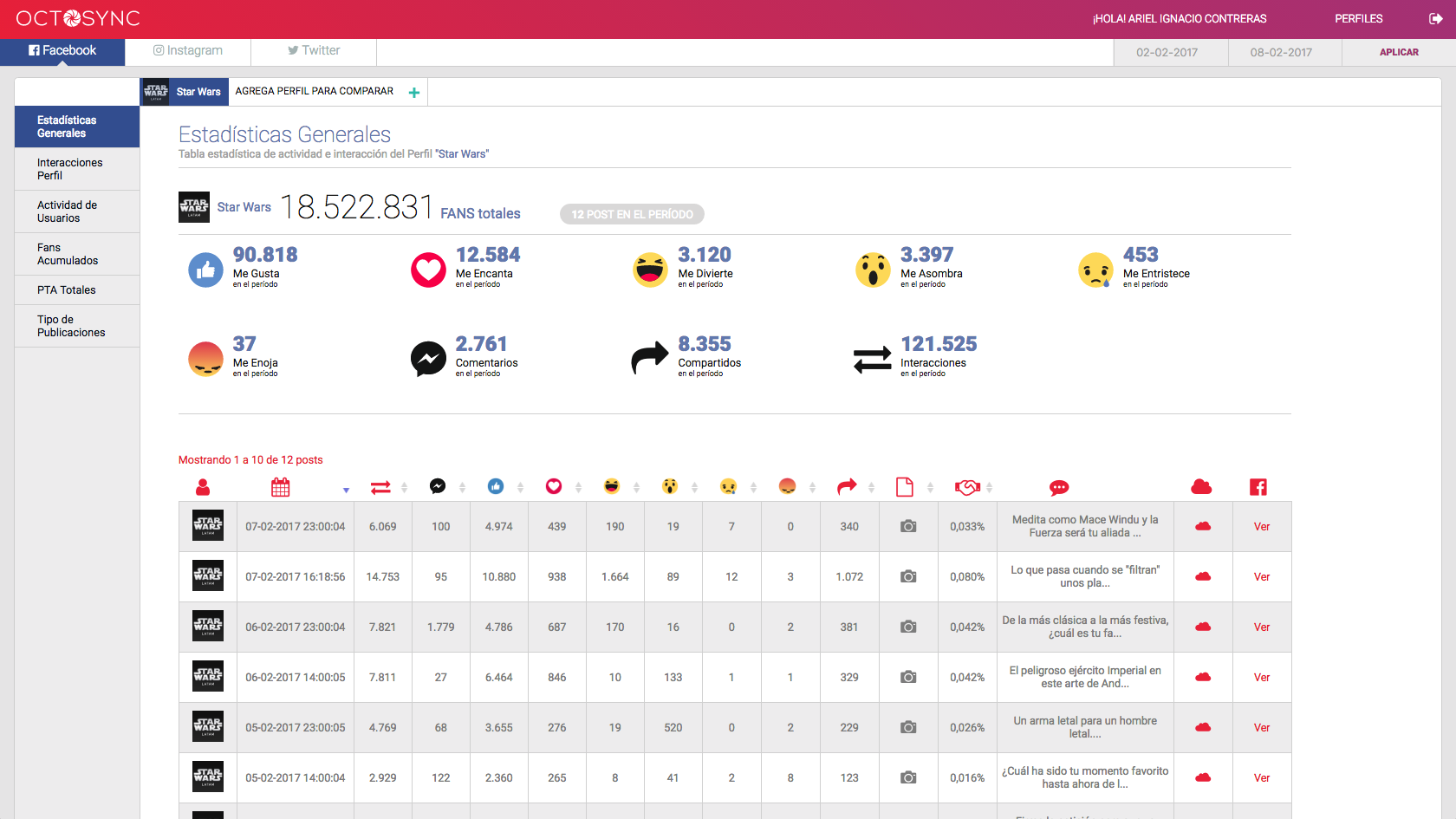Click the messenger comments column header icon
The image size is (1456, 819).
(x=438, y=487)
